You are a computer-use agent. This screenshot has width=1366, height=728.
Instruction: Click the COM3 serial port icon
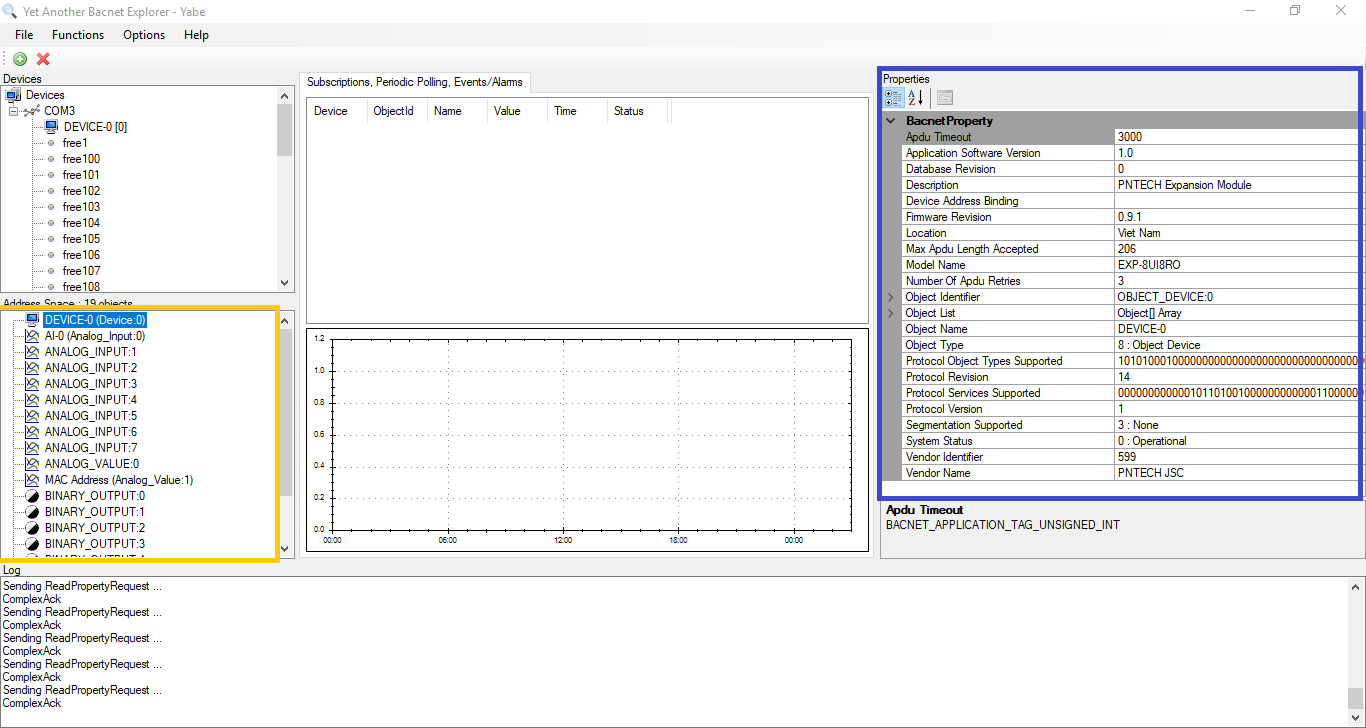pos(33,110)
